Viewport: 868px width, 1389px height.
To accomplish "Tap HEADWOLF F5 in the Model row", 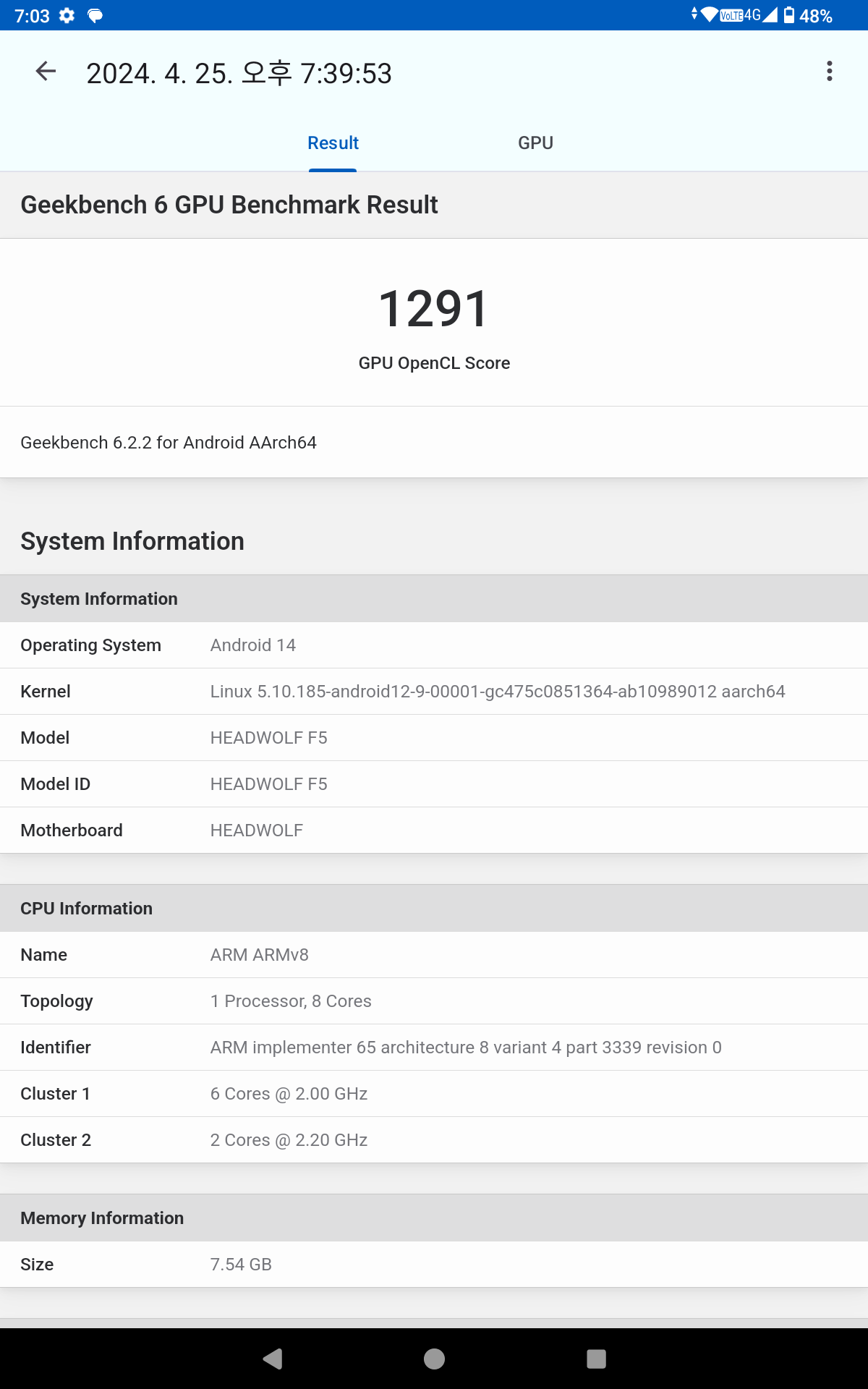I will point(268,738).
